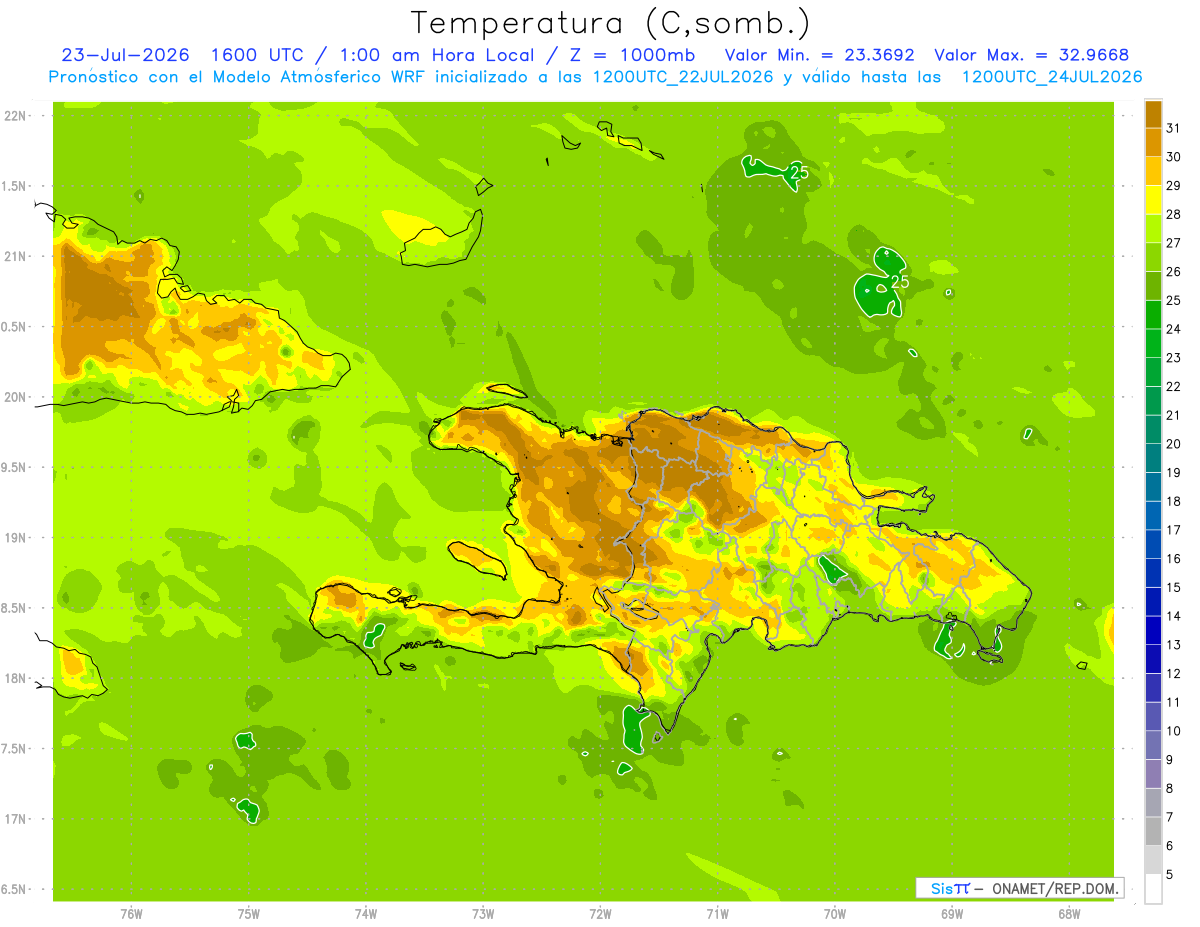Viewport: 1200px width, 927px height.
Task: Click the legend swatch between 26 and 27
Action: click(x=1153, y=257)
